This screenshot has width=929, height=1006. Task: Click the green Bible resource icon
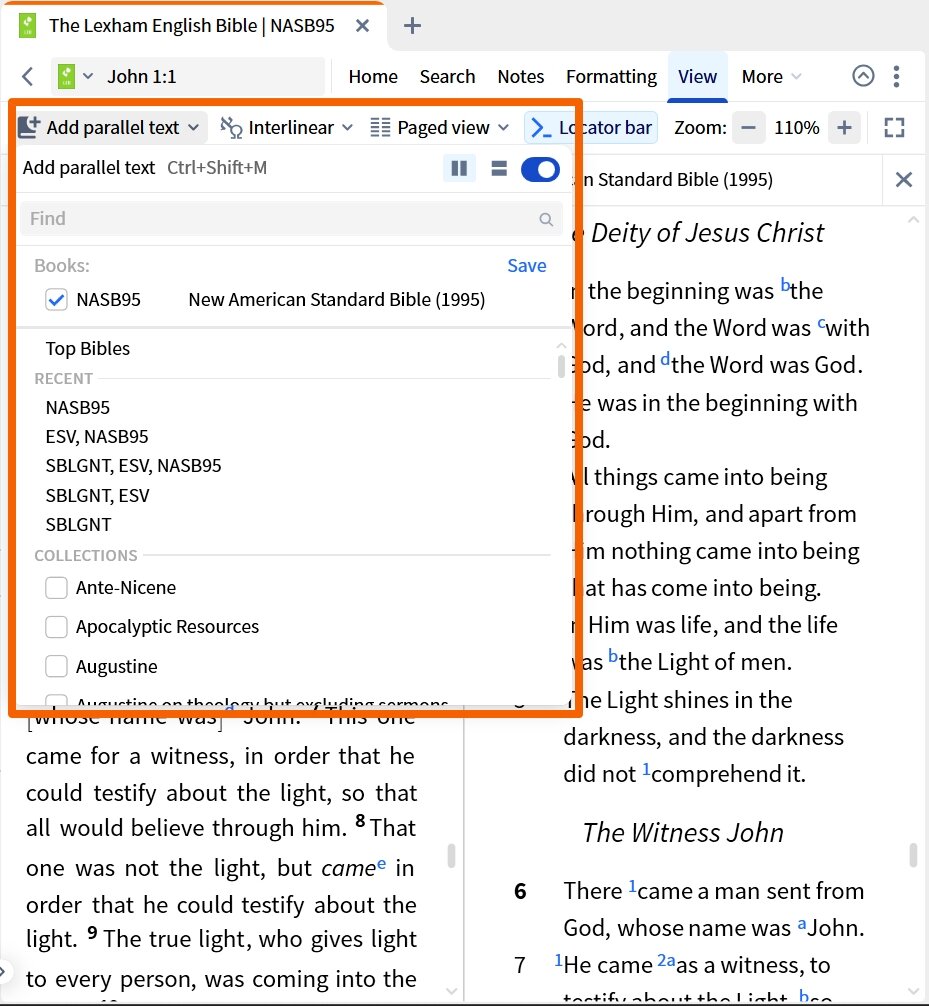[x=66, y=76]
